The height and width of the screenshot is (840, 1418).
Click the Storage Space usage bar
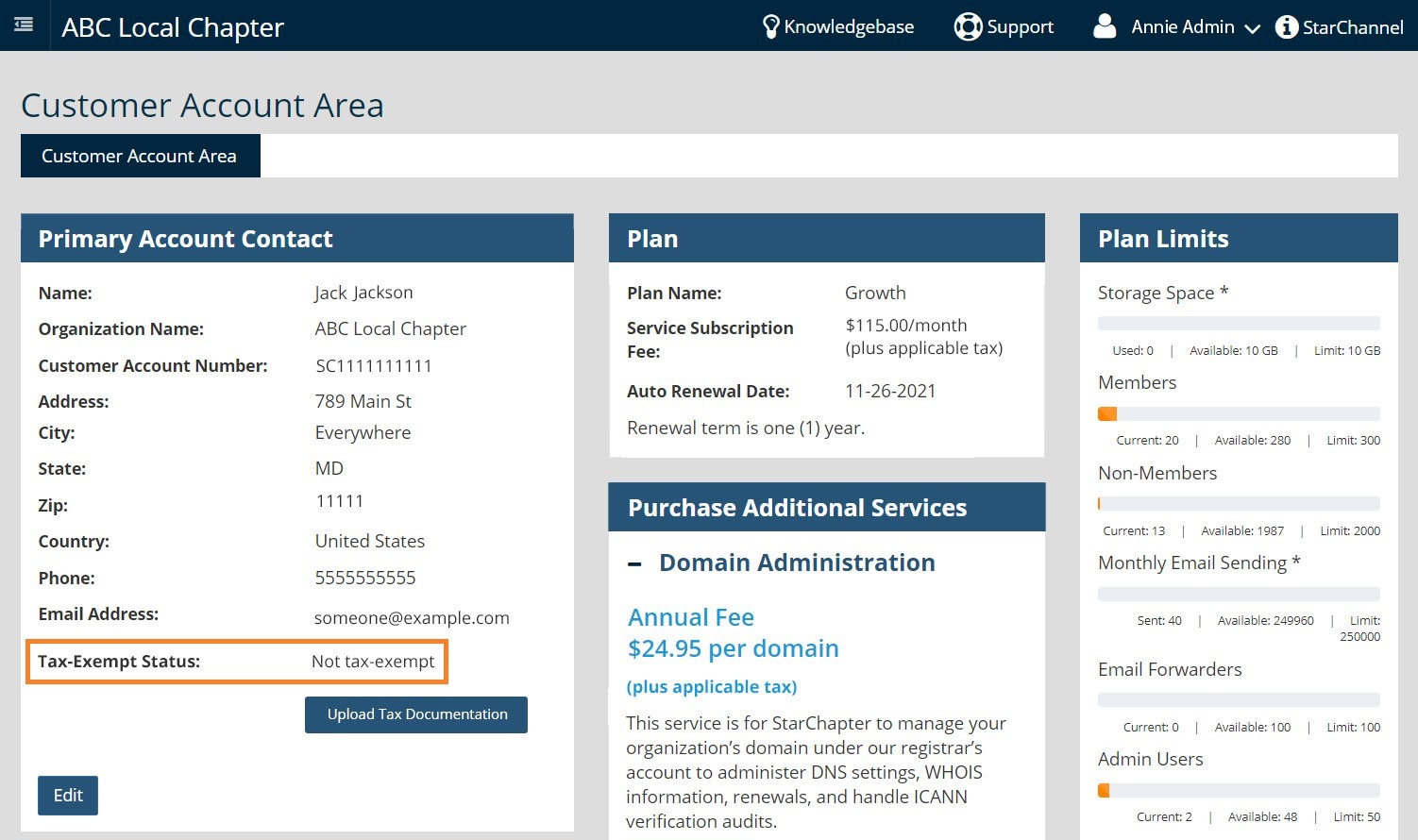(x=1239, y=324)
